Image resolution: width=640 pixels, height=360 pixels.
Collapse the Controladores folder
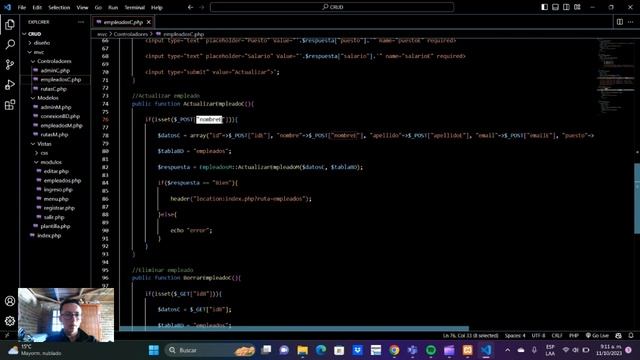(x=55, y=61)
